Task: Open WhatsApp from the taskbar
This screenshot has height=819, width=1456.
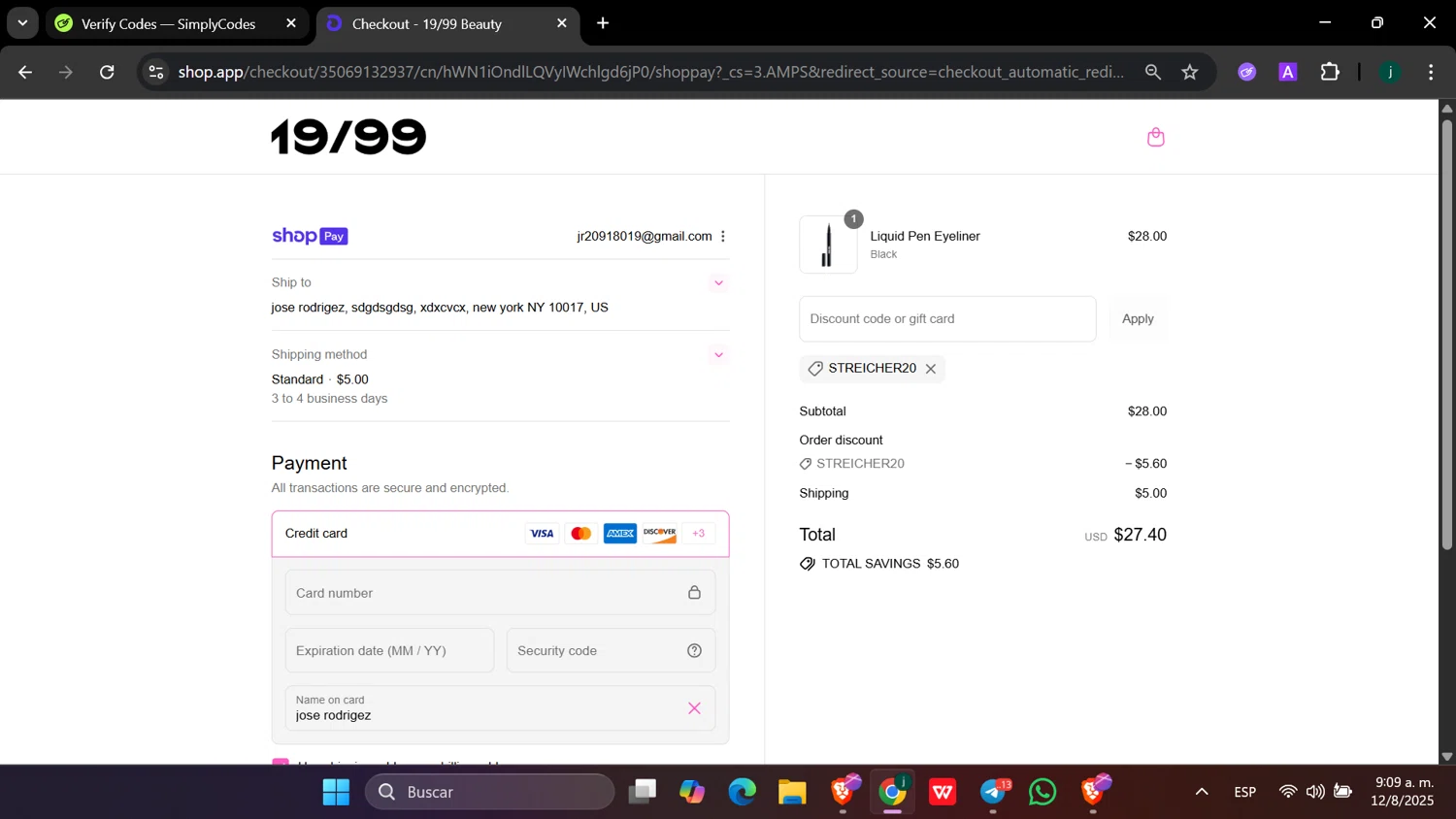Action: tap(1042, 792)
